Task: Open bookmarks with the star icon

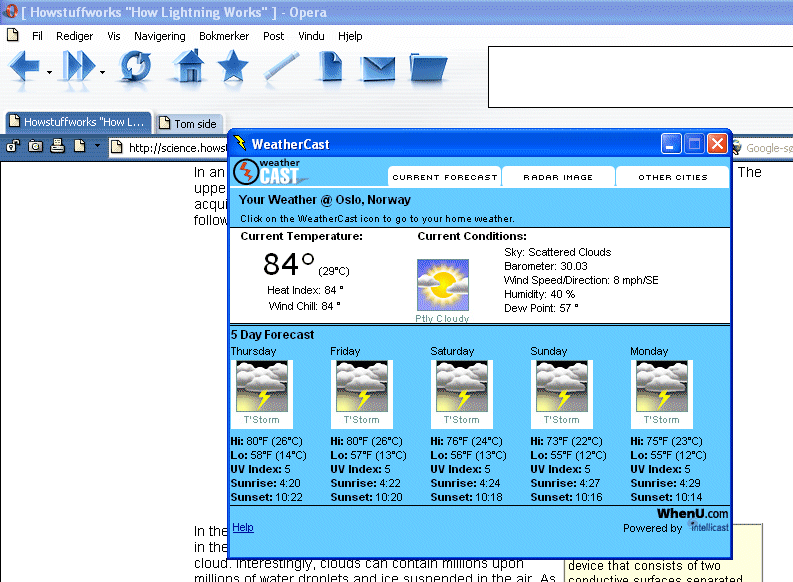Action: [233, 66]
